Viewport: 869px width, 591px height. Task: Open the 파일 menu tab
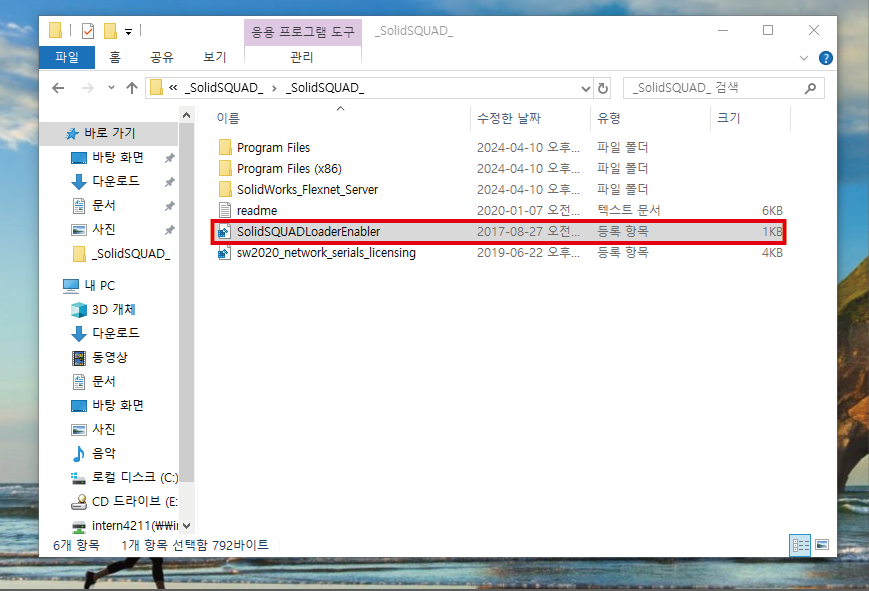(x=67, y=57)
